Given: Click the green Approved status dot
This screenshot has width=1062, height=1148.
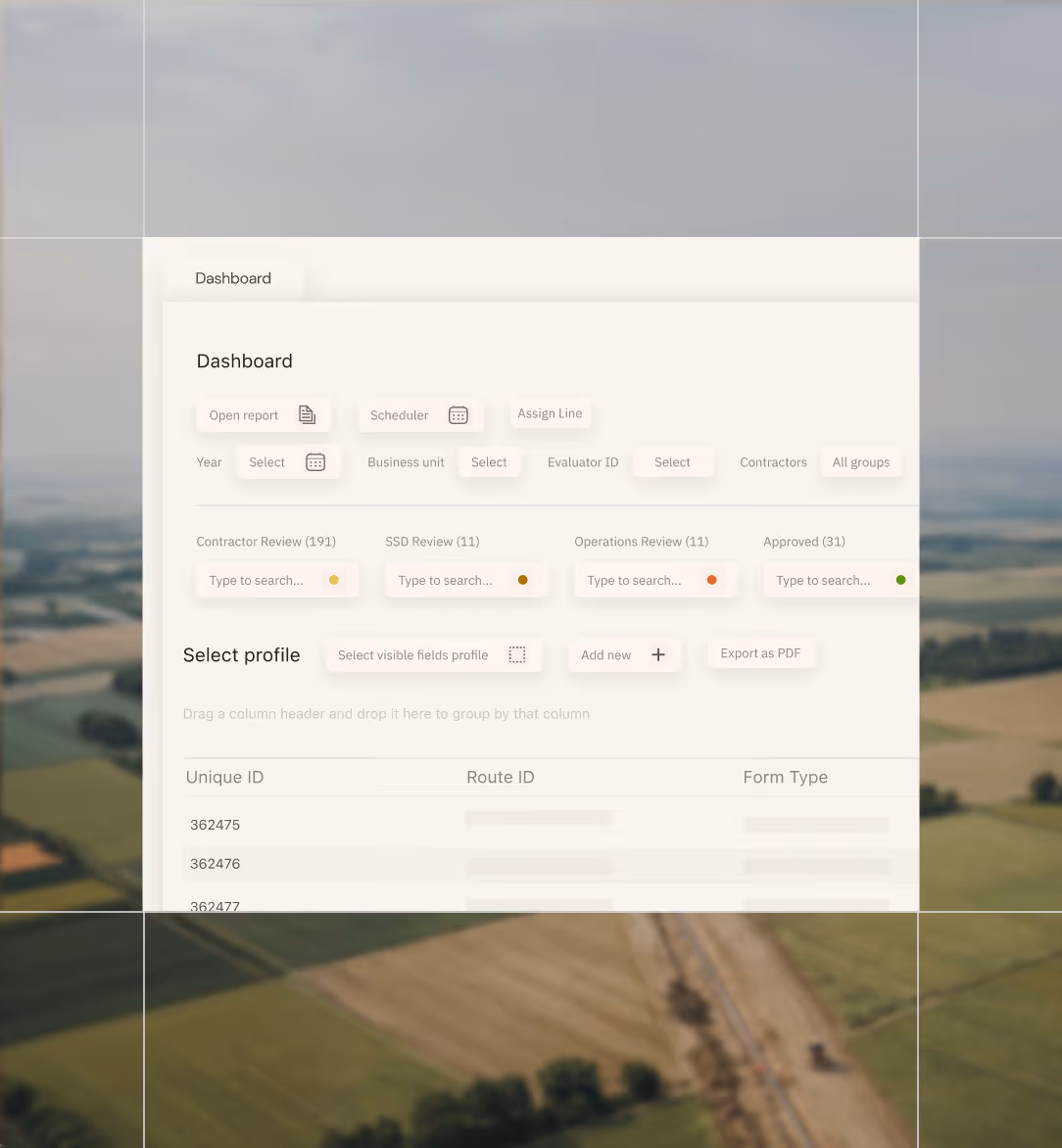Looking at the screenshot, I should (901, 580).
